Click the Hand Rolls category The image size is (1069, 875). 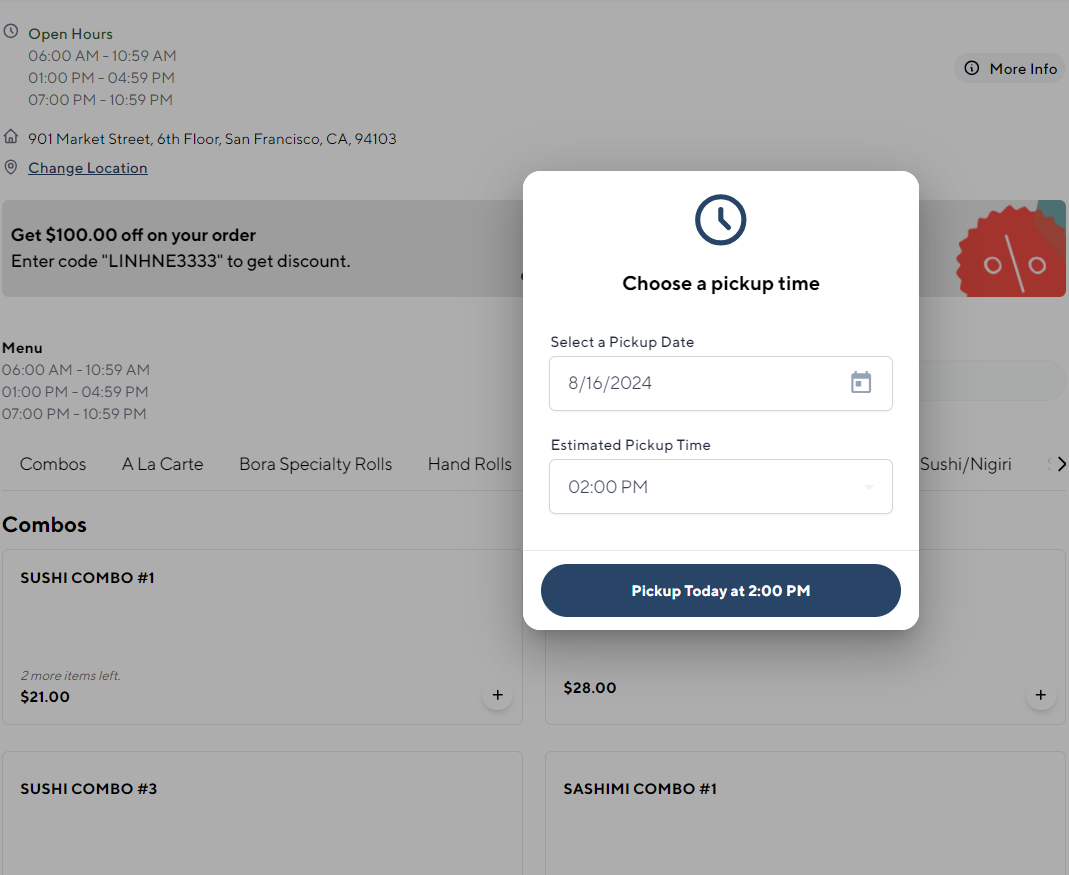pos(470,464)
